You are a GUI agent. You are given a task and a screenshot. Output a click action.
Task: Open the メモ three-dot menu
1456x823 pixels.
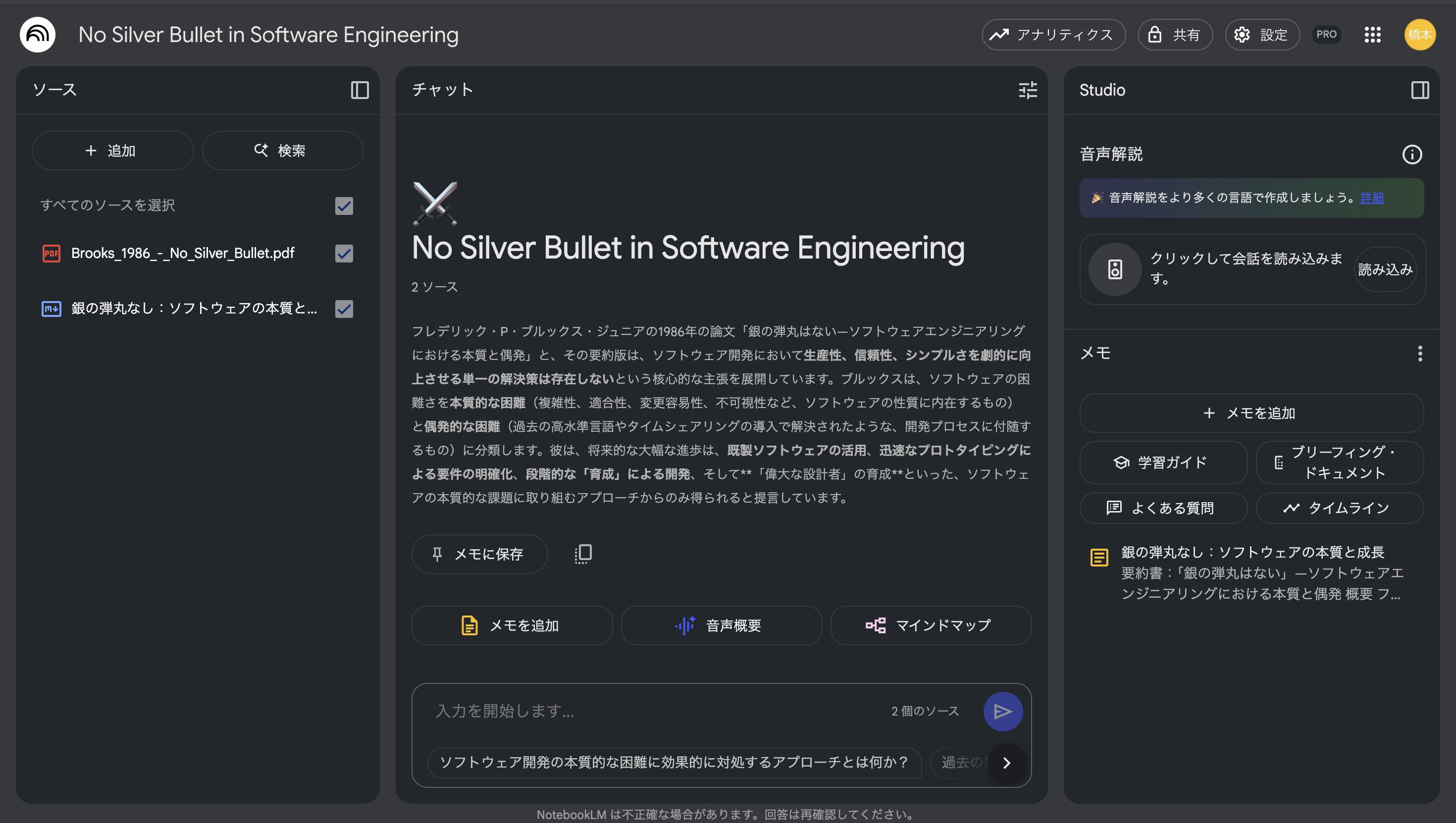(x=1419, y=354)
